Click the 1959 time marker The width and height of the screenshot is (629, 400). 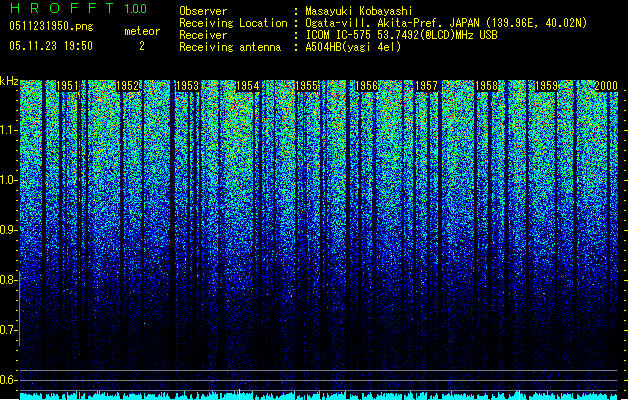click(x=546, y=86)
